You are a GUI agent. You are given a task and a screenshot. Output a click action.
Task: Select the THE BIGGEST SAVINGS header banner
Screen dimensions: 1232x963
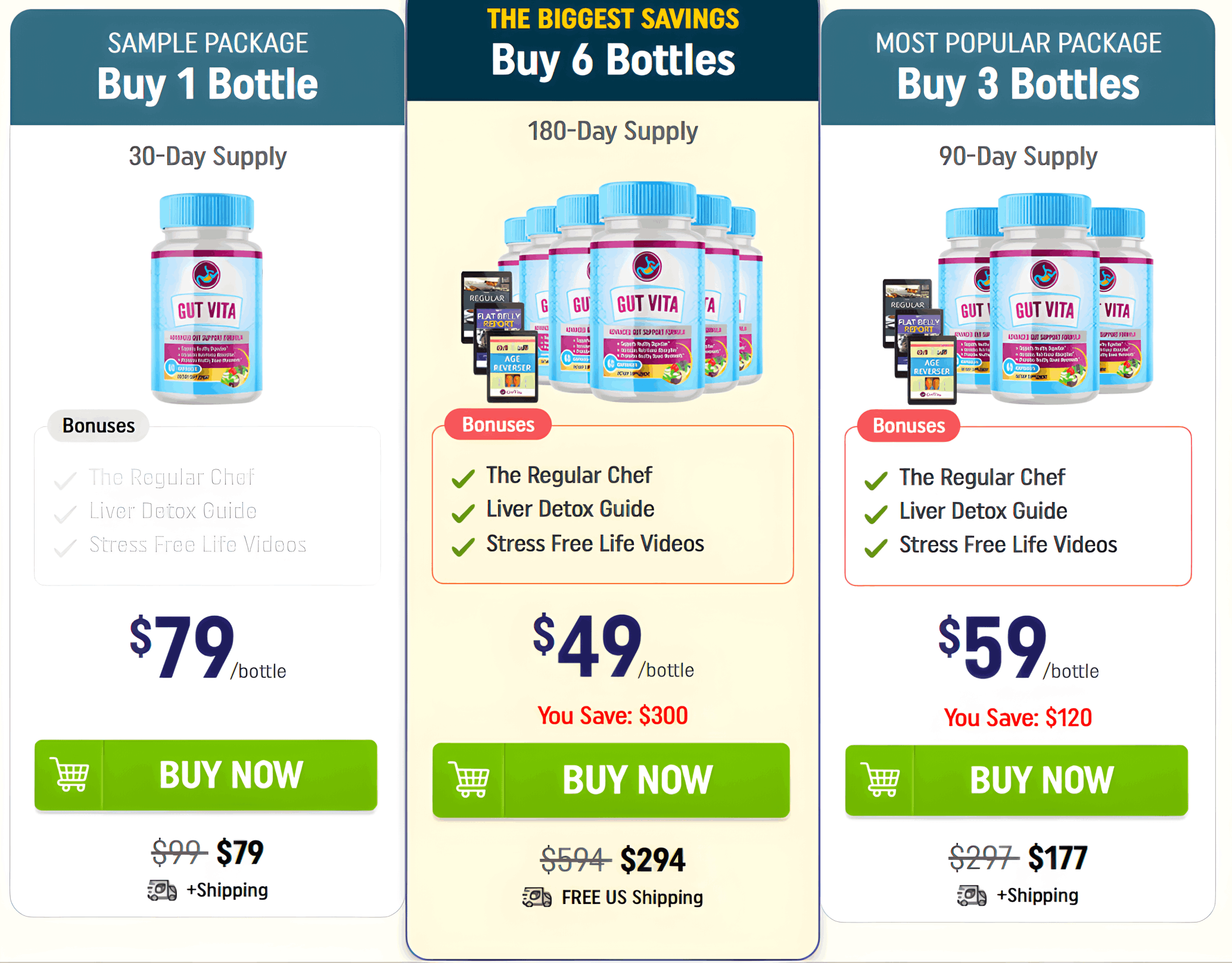[x=613, y=18]
